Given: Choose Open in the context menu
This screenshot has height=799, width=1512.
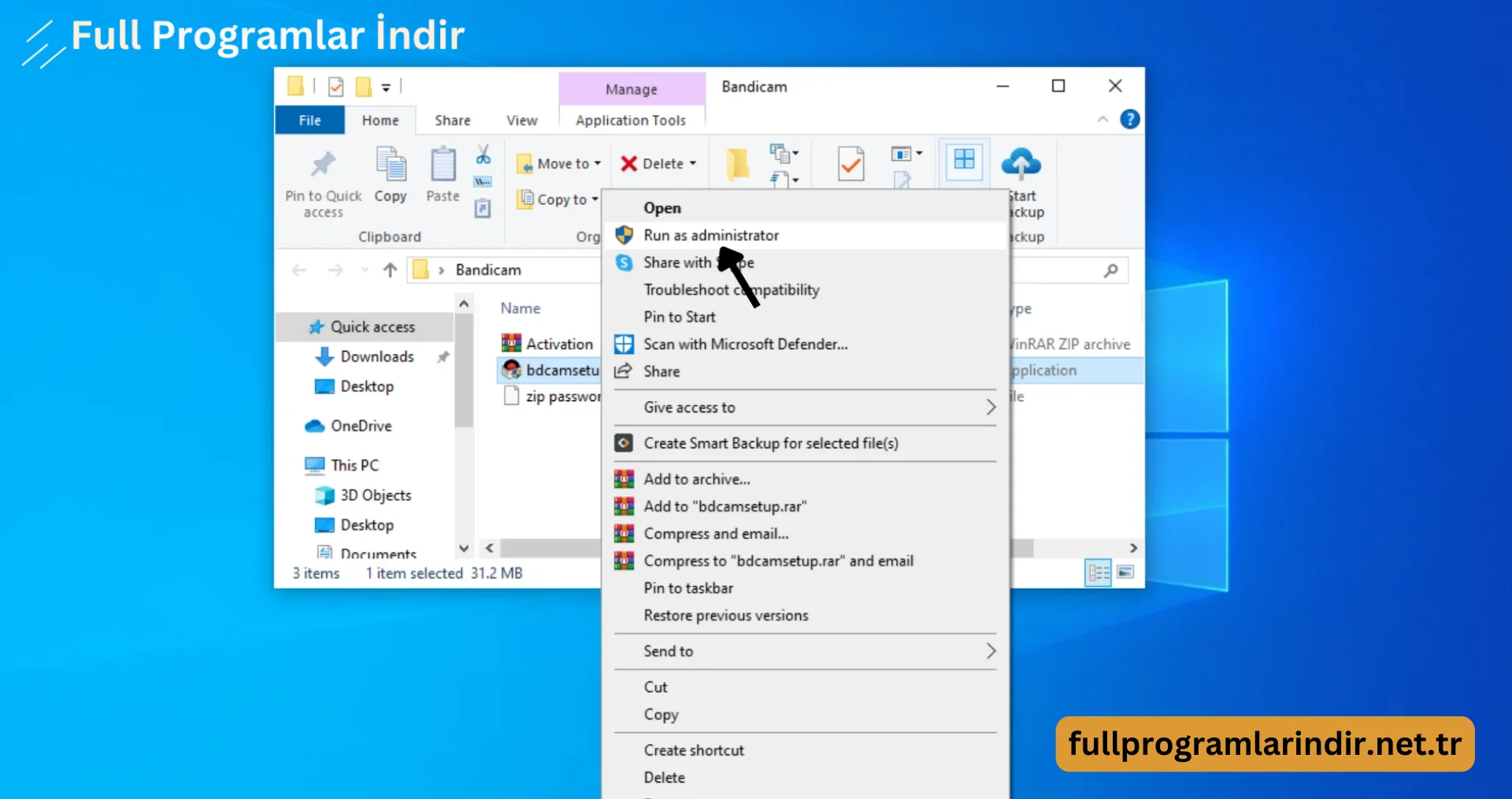Looking at the screenshot, I should point(805,208).
